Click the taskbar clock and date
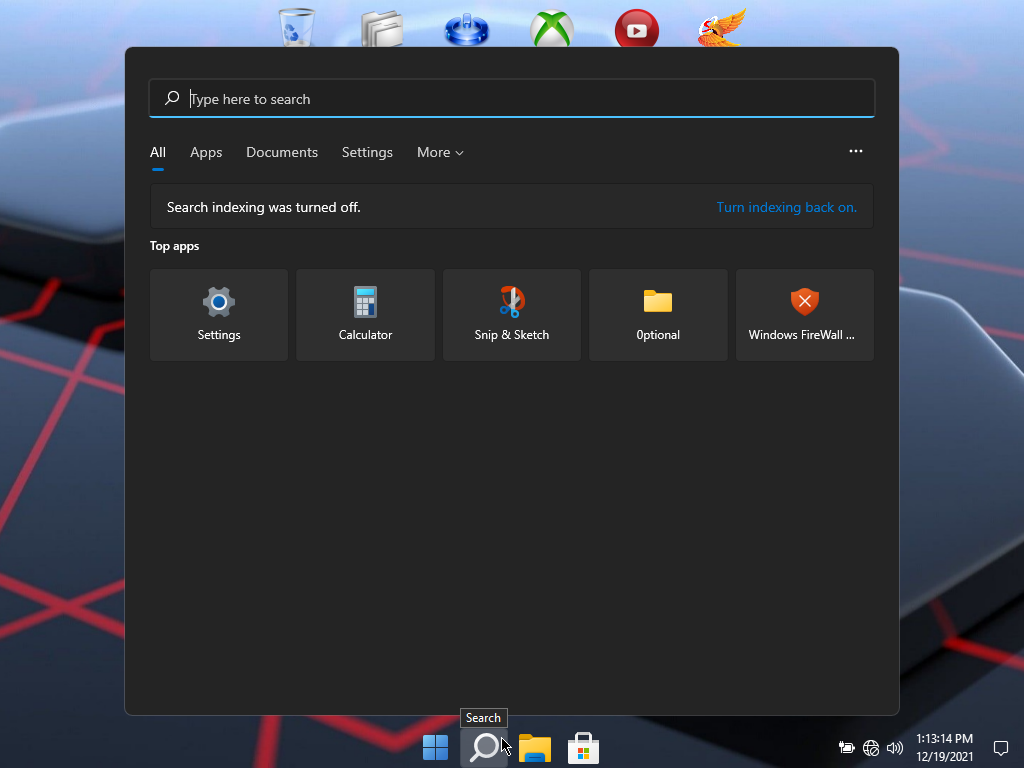This screenshot has height=768, width=1024. coord(944,748)
